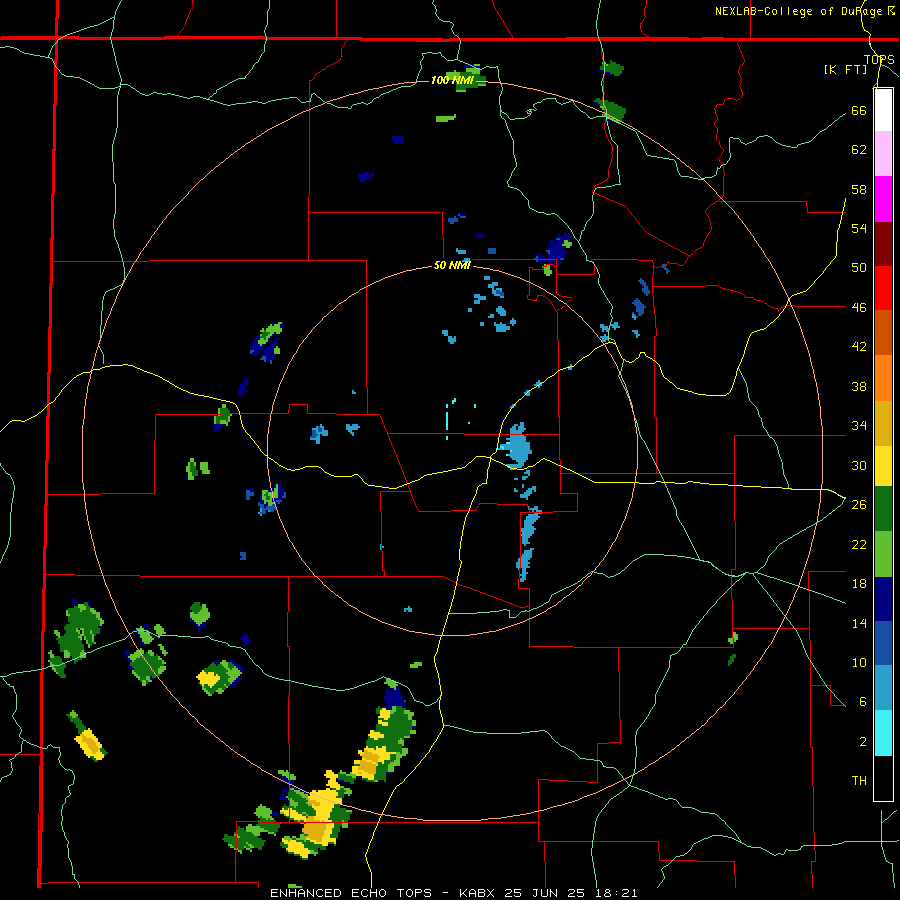
Task: Select the white color swatch in legend
Action: [883, 110]
